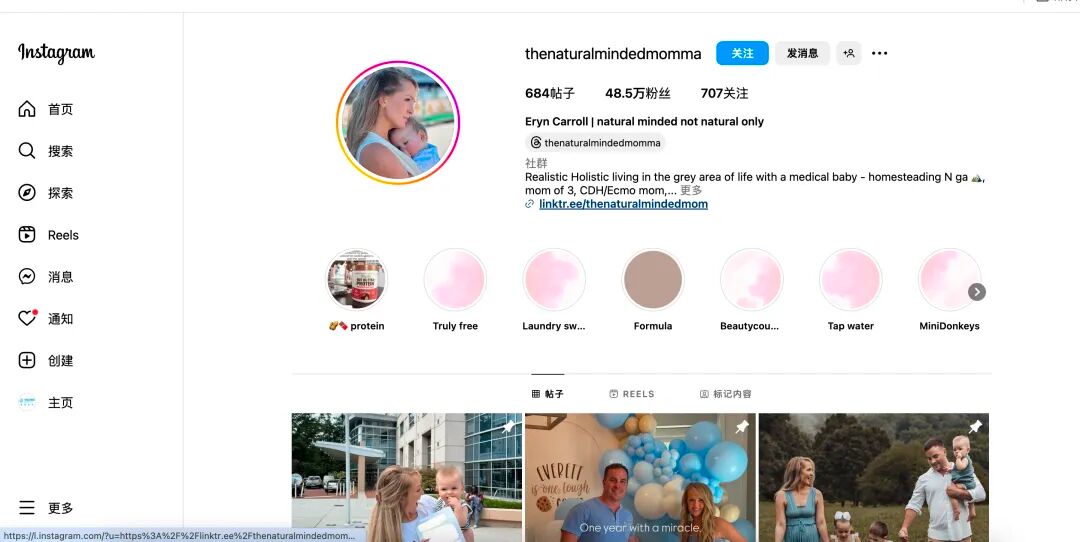Open the search magnifier icon

(x=27, y=151)
